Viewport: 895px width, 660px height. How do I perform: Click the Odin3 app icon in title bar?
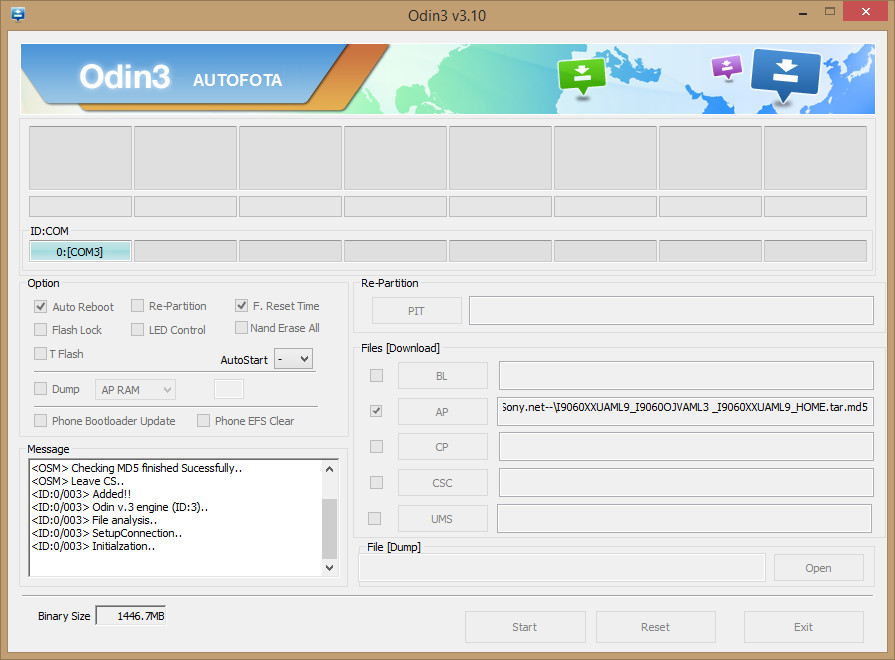[x=18, y=14]
